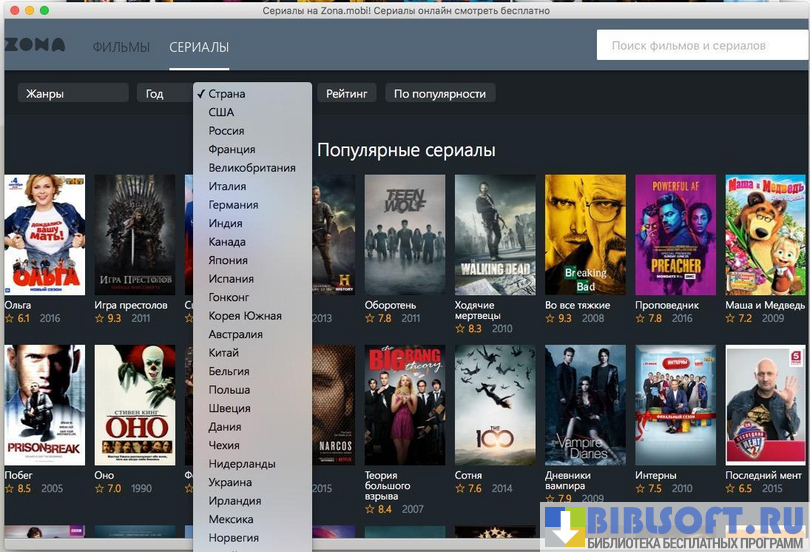
Task: Open the Breaking Bad poster thumbnail
Action: coord(585,235)
